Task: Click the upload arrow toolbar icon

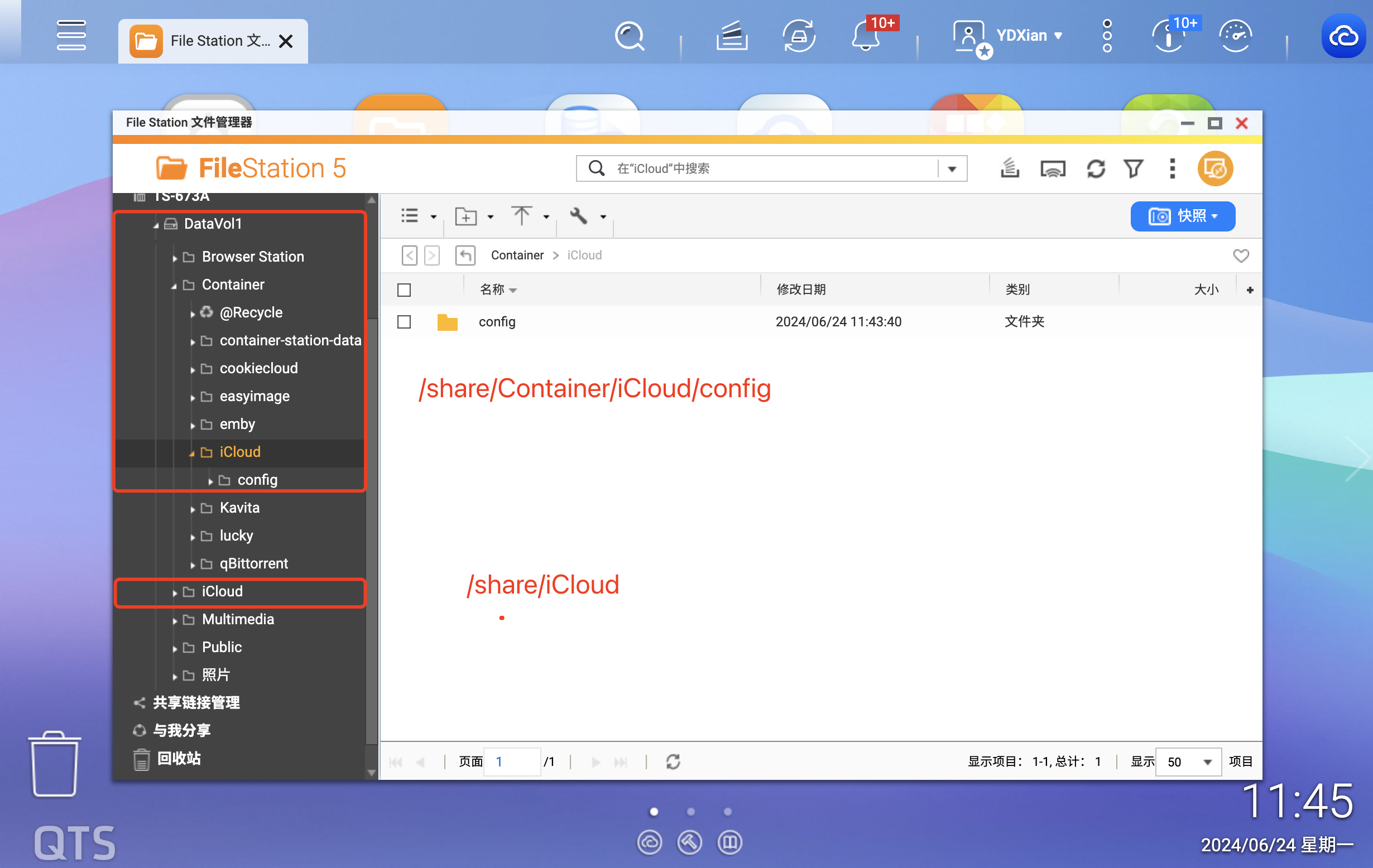Action: [521, 216]
